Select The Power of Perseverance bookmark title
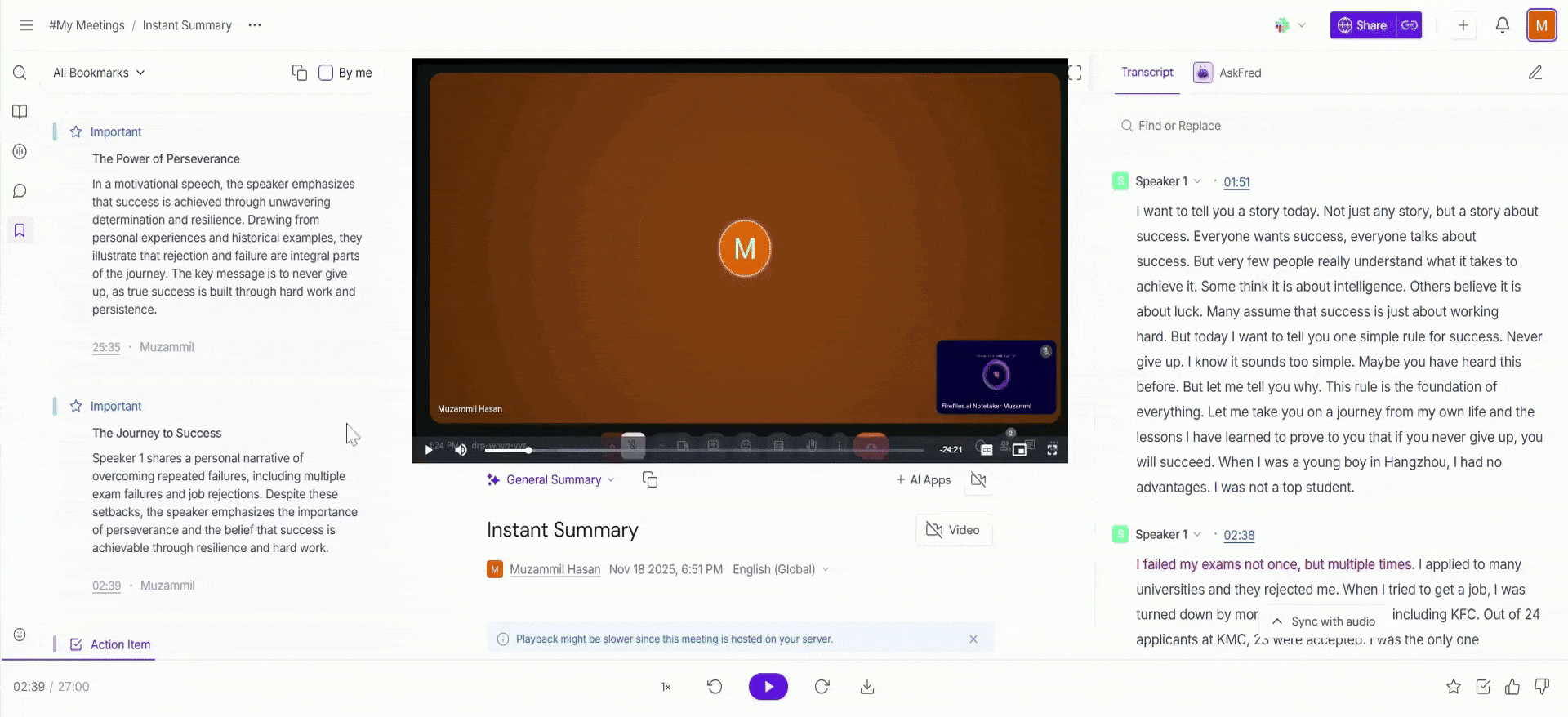This screenshot has height=717, width=1568. (166, 158)
